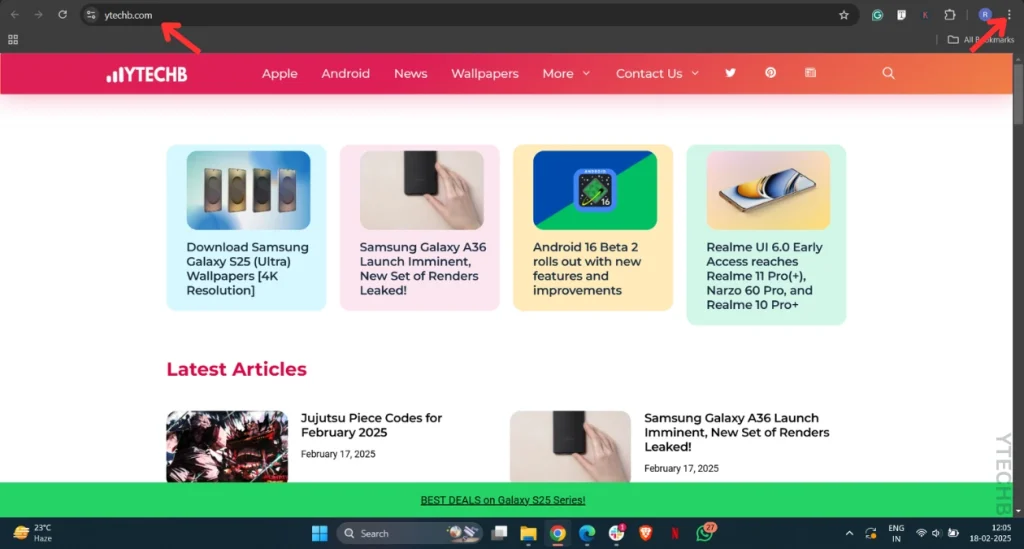Open the white T extension icon

(901, 15)
